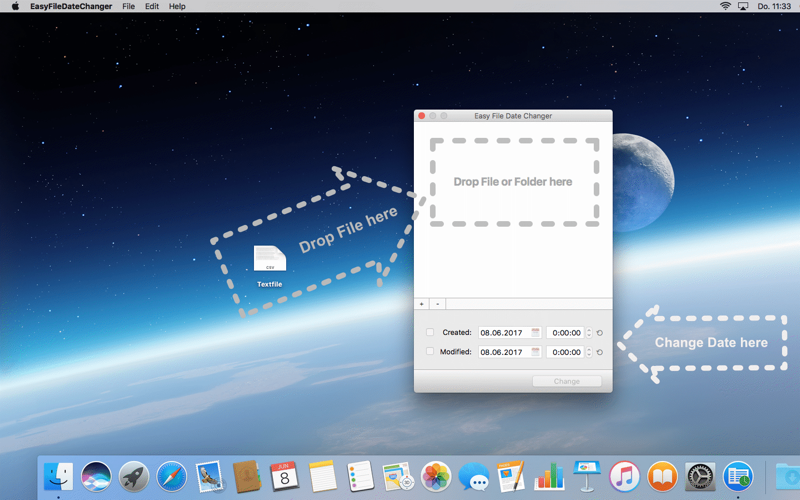
Task: Reset the Created time with circular arrow
Action: (x=599, y=333)
